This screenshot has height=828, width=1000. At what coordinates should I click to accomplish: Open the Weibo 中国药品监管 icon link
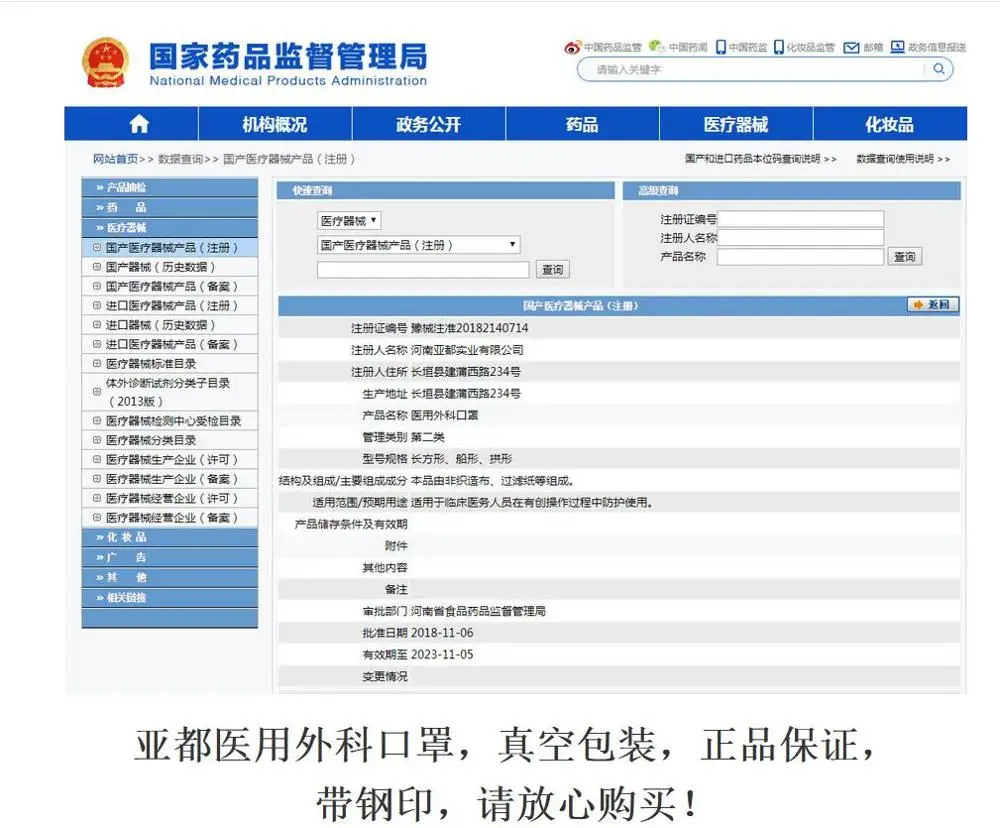click(x=603, y=47)
